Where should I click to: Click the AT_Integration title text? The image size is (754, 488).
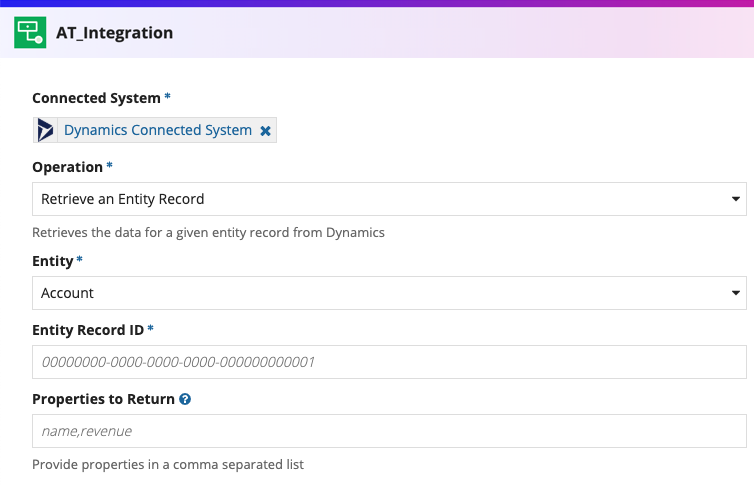point(114,33)
